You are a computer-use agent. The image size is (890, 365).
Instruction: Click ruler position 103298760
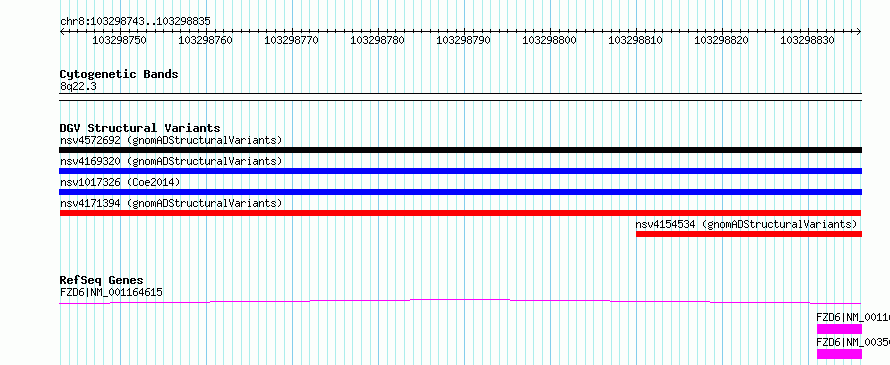click(x=205, y=40)
